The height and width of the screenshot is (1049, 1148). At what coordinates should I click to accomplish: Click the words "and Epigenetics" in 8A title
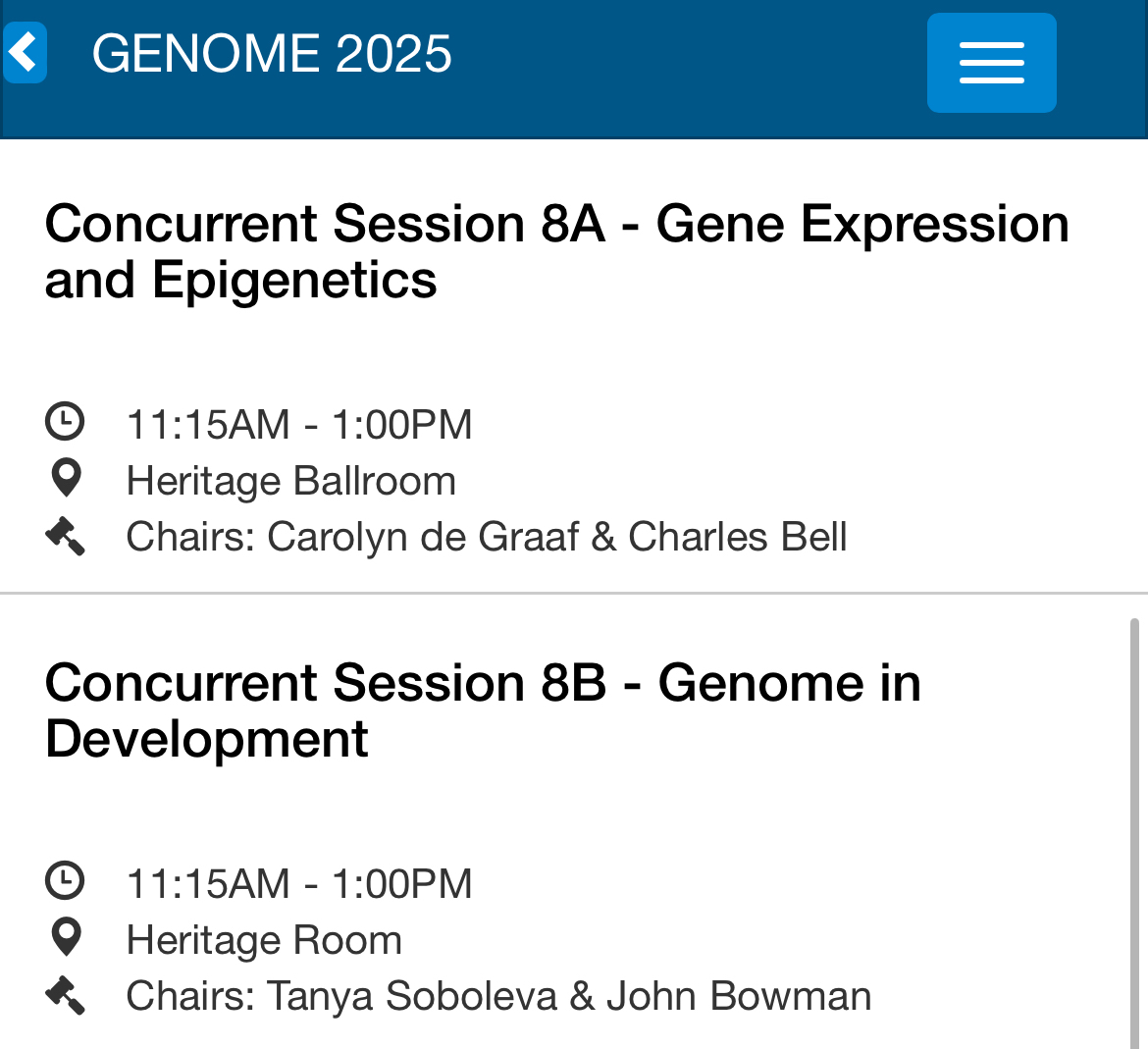pyautogui.click(x=241, y=281)
